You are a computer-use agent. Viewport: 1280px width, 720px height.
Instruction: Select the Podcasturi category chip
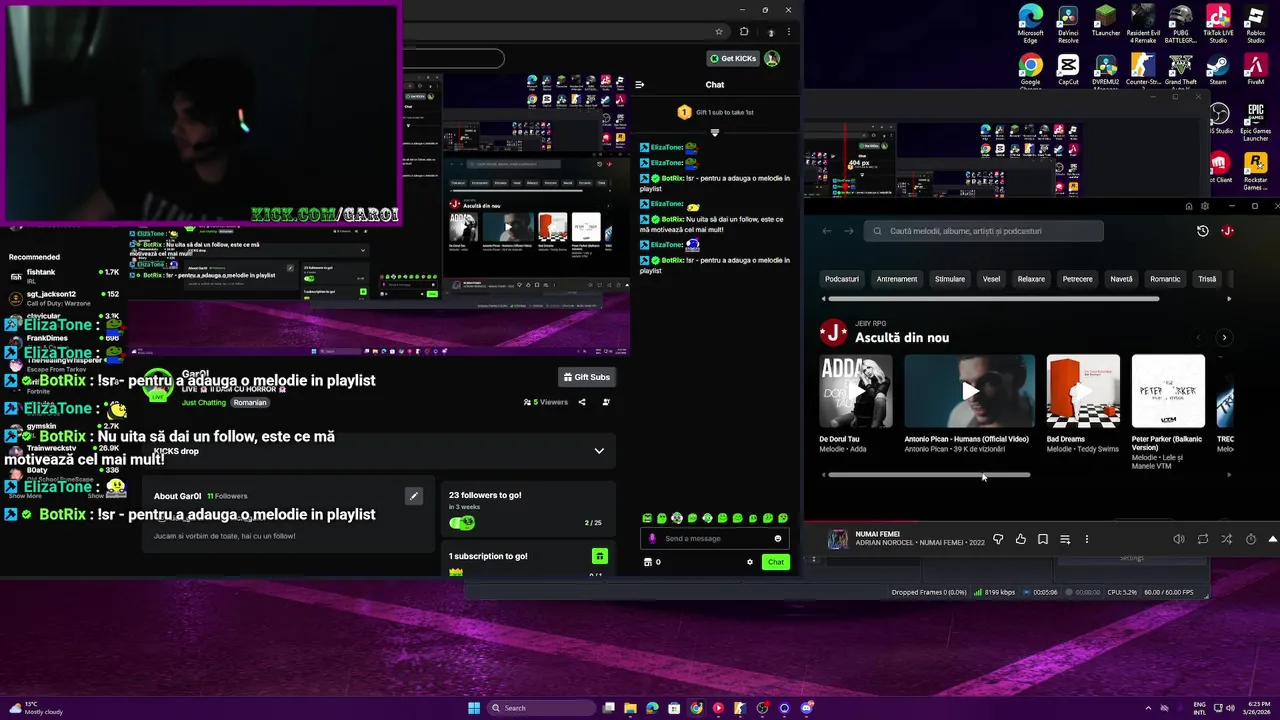842,279
